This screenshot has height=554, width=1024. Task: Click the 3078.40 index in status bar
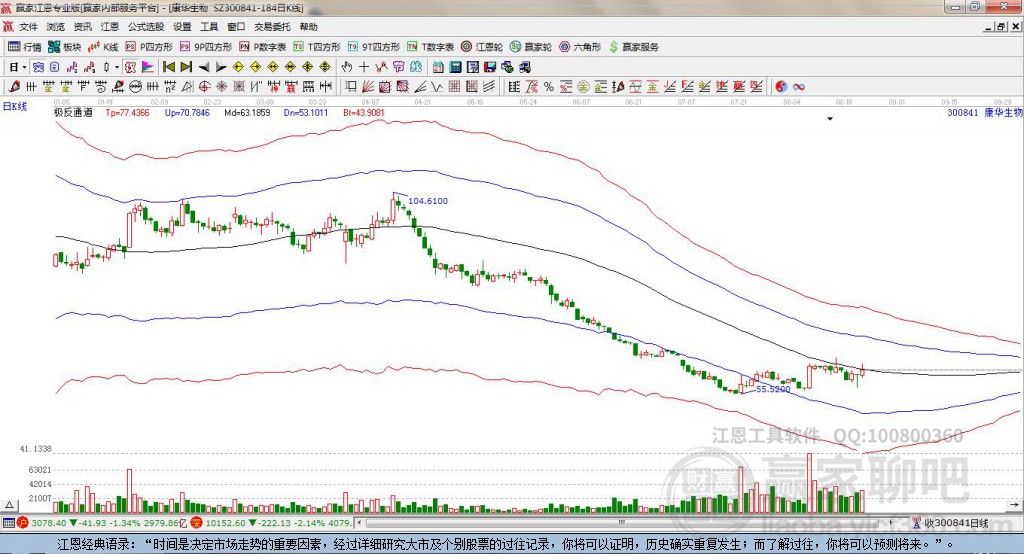coord(48,523)
